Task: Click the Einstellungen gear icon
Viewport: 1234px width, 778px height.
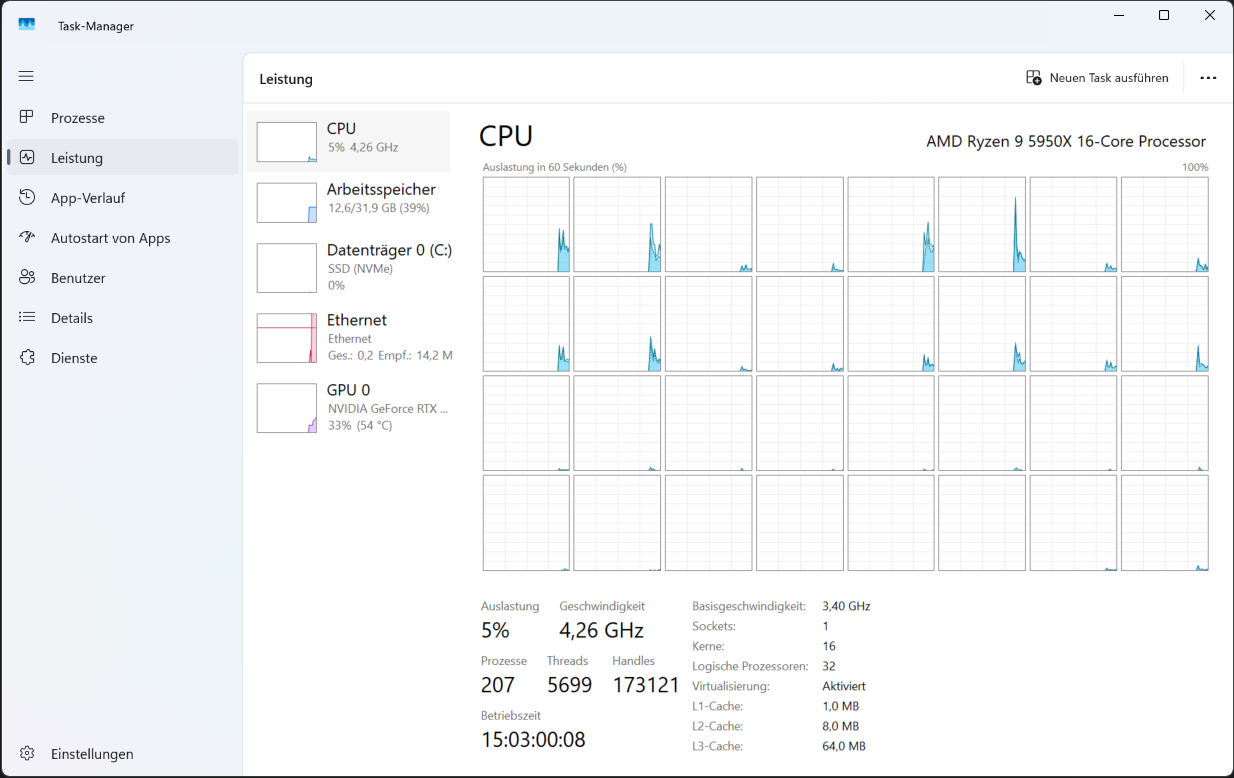Action: (x=27, y=753)
